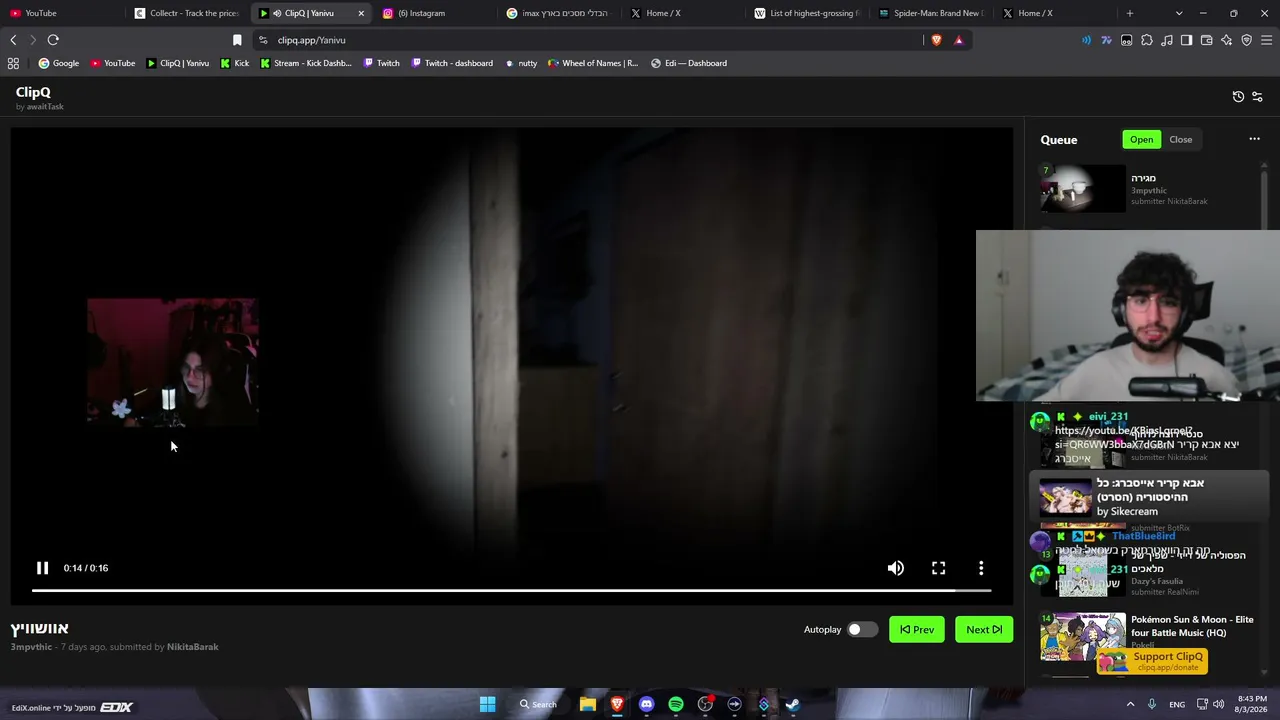Open Spotify from the taskbar
Screen dimensions: 1280x720
pos(676,704)
